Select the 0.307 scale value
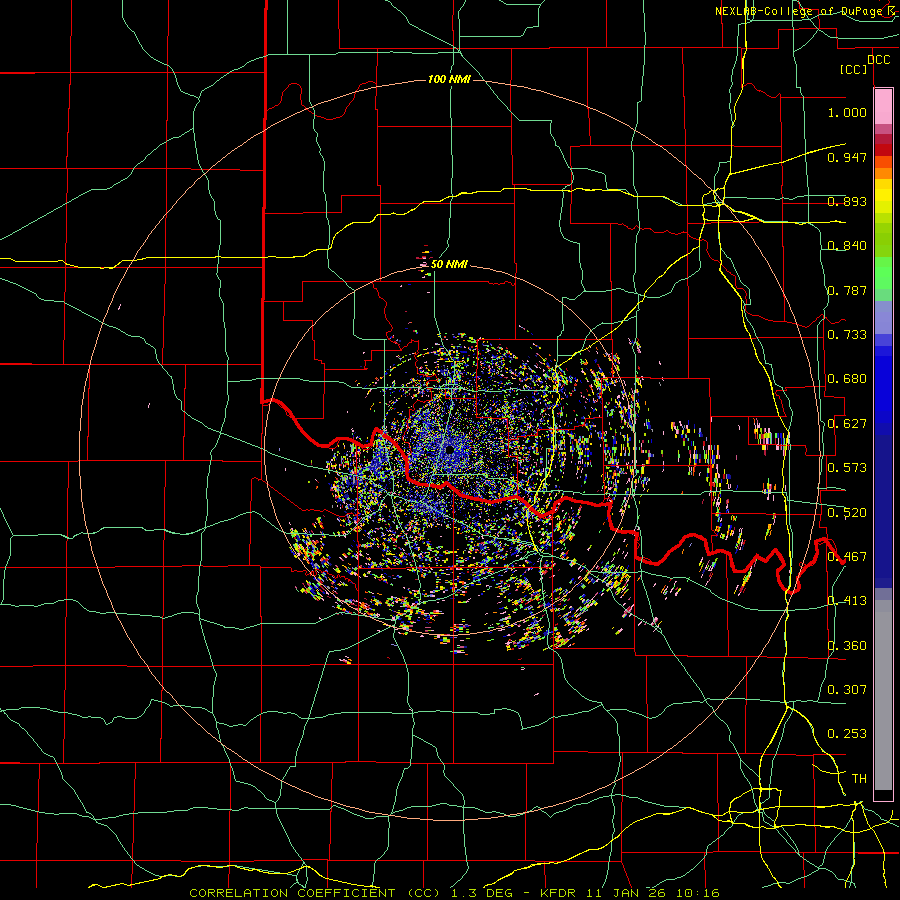The height and width of the screenshot is (900, 900). [847, 690]
